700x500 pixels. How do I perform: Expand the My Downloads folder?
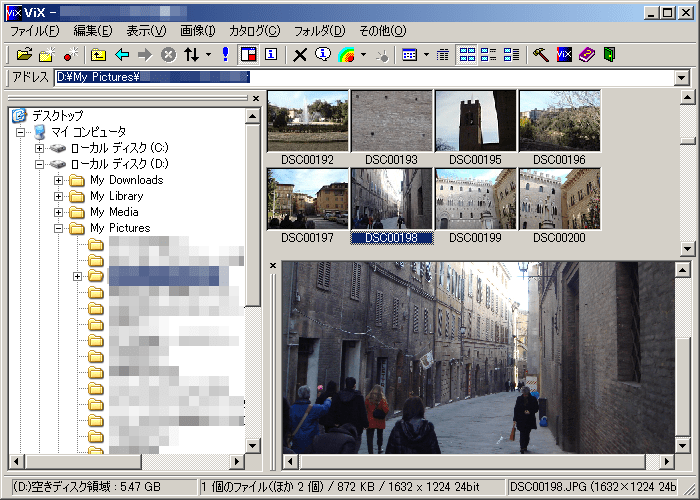58,180
